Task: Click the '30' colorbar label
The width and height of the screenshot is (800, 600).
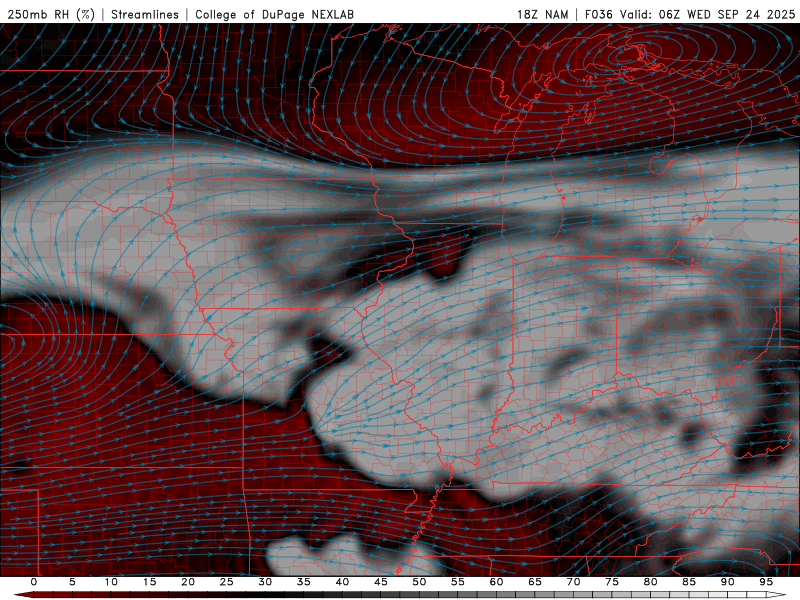Action: coord(265,582)
